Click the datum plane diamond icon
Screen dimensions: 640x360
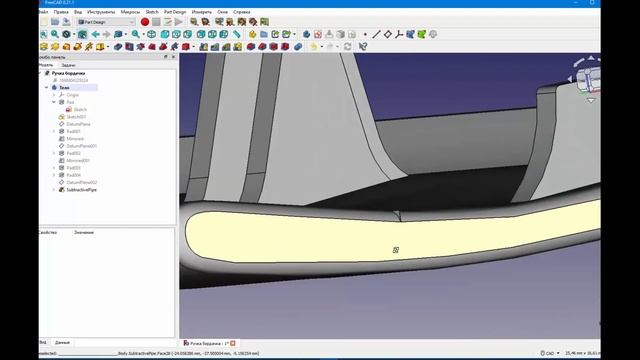point(388,34)
